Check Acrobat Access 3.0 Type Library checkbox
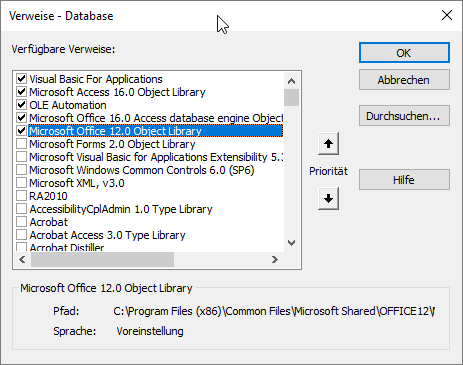 pos(22,235)
